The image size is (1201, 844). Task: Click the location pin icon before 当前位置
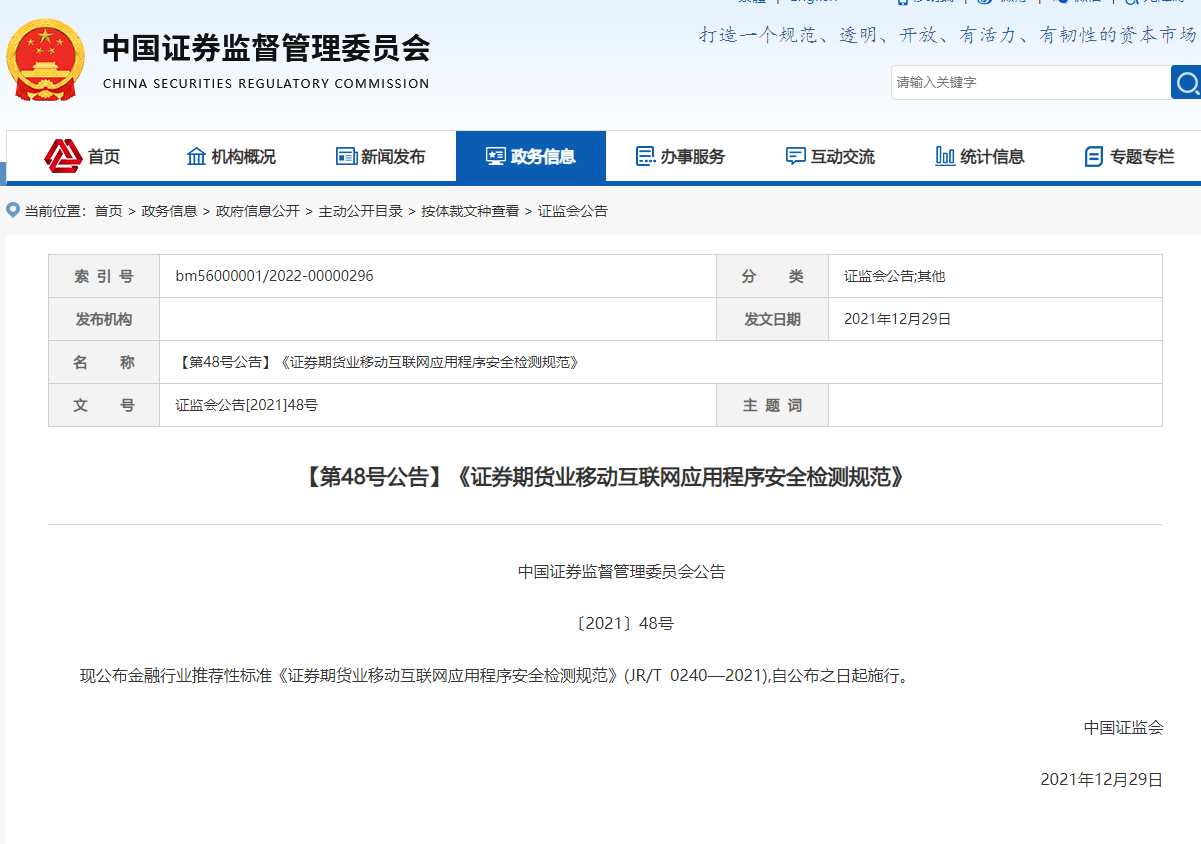13,210
